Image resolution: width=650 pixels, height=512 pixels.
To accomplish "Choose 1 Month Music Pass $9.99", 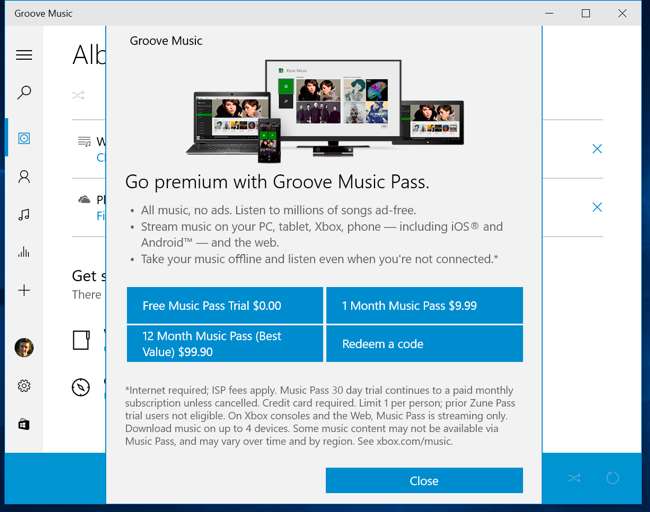I will coord(424,305).
